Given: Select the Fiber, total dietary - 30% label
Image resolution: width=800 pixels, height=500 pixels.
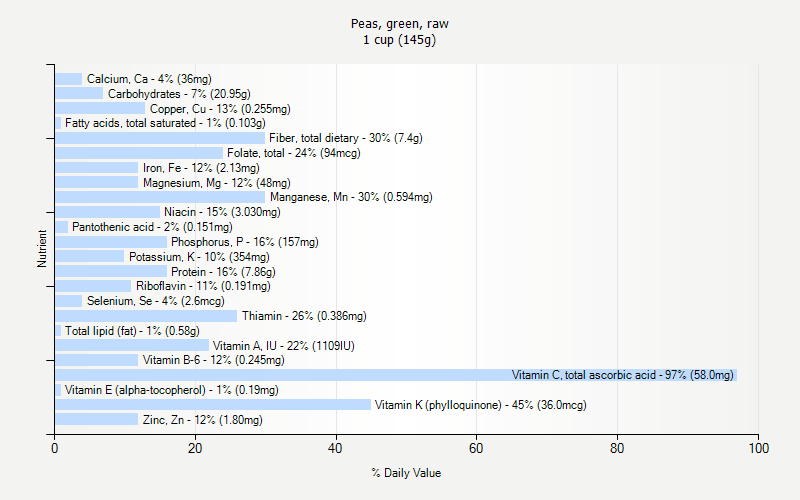Looking at the screenshot, I should pos(346,138).
